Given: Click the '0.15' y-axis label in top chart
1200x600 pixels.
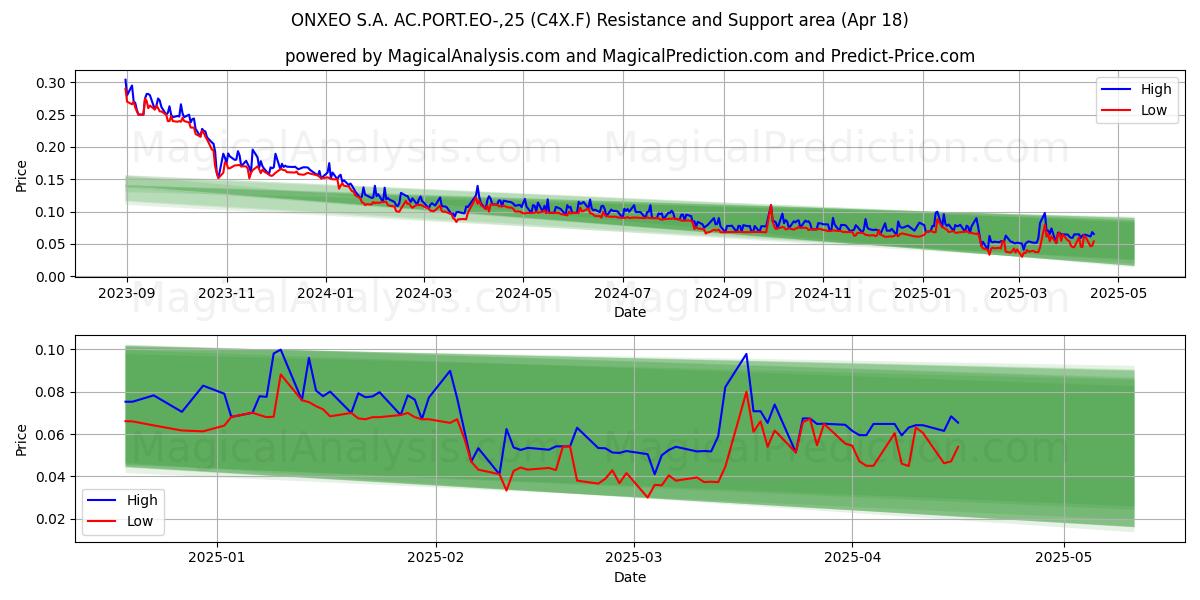Looking at the screenshot, I should (50, 180).
